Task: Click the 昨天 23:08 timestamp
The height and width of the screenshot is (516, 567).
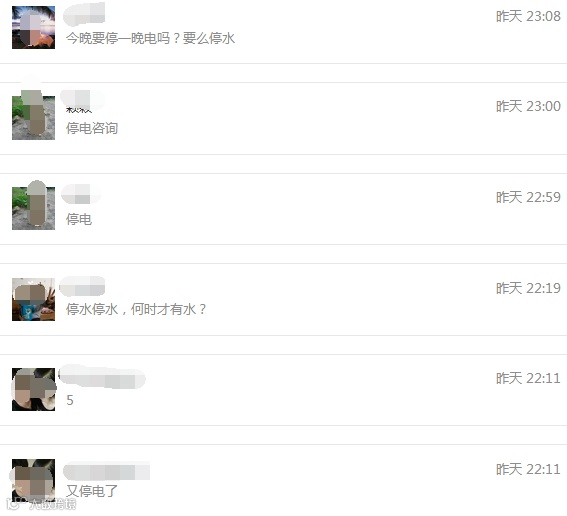Action: click(528, 16)
